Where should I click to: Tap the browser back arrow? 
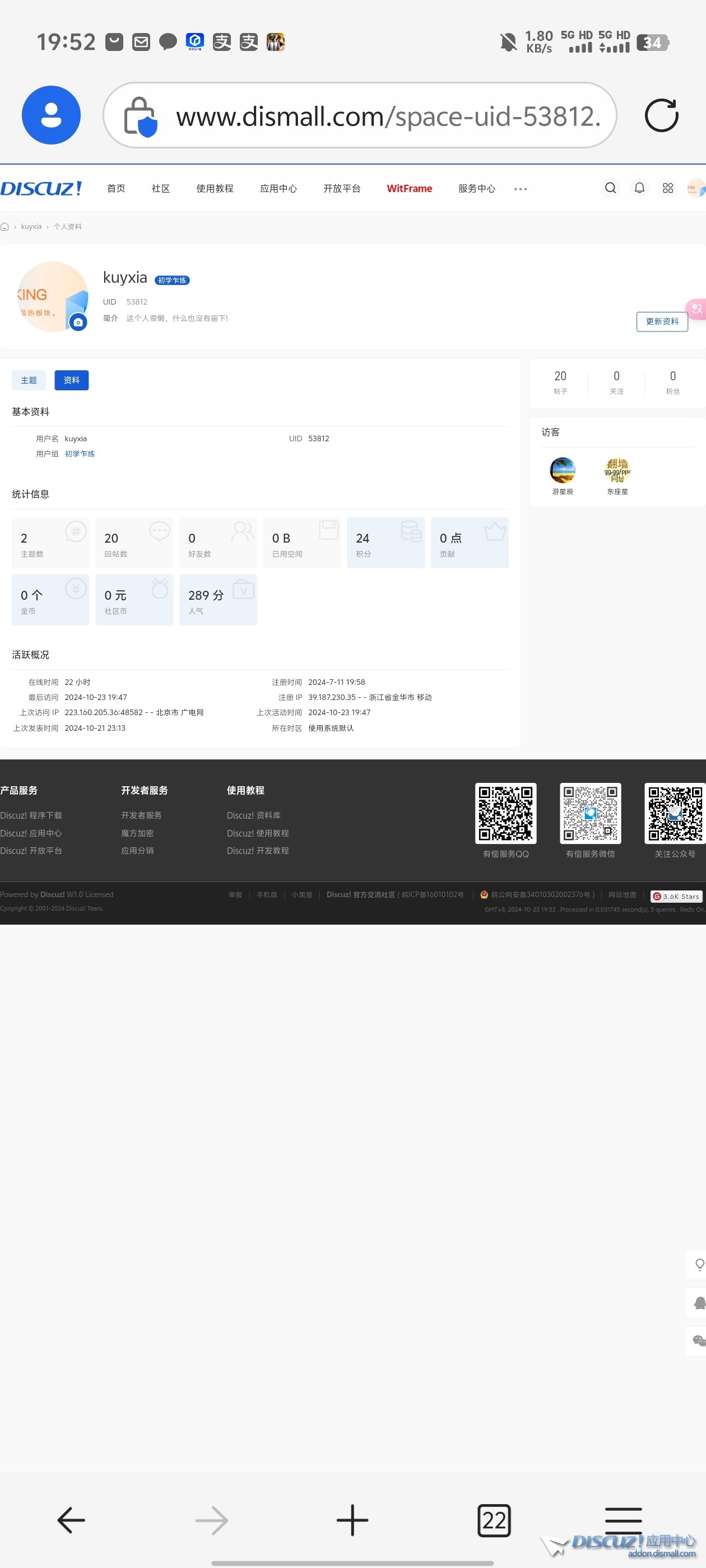[x=71, y=1520]
